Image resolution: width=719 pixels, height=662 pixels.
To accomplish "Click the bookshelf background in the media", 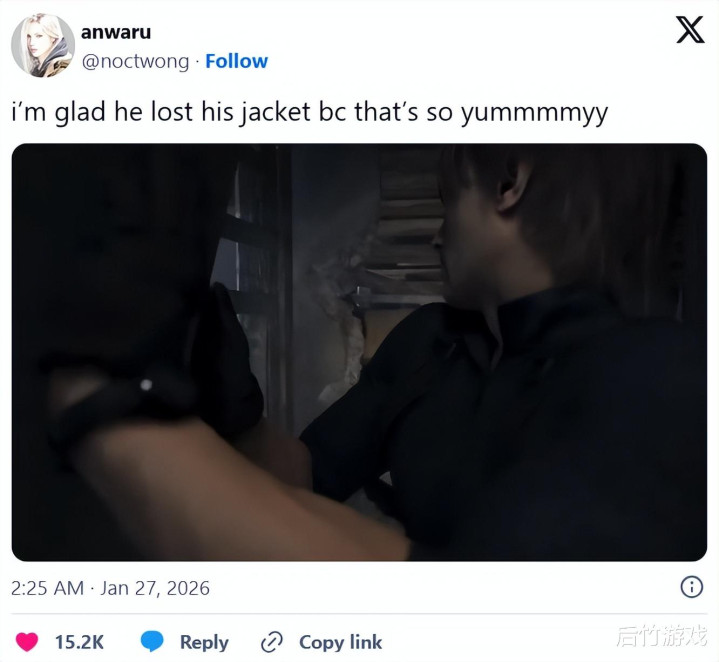I will [408, 229].
